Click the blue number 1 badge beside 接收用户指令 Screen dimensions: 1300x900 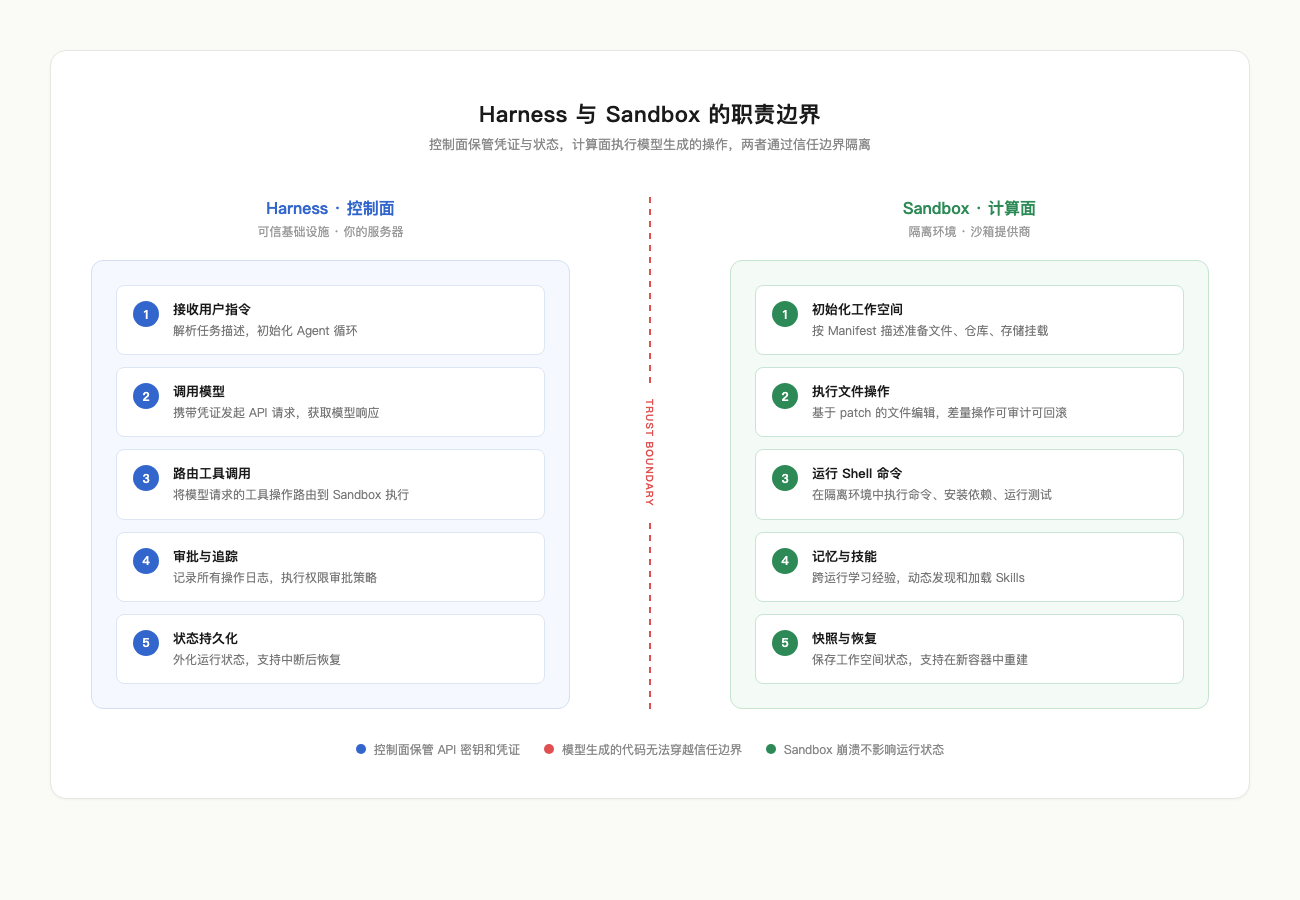(146, 314)
